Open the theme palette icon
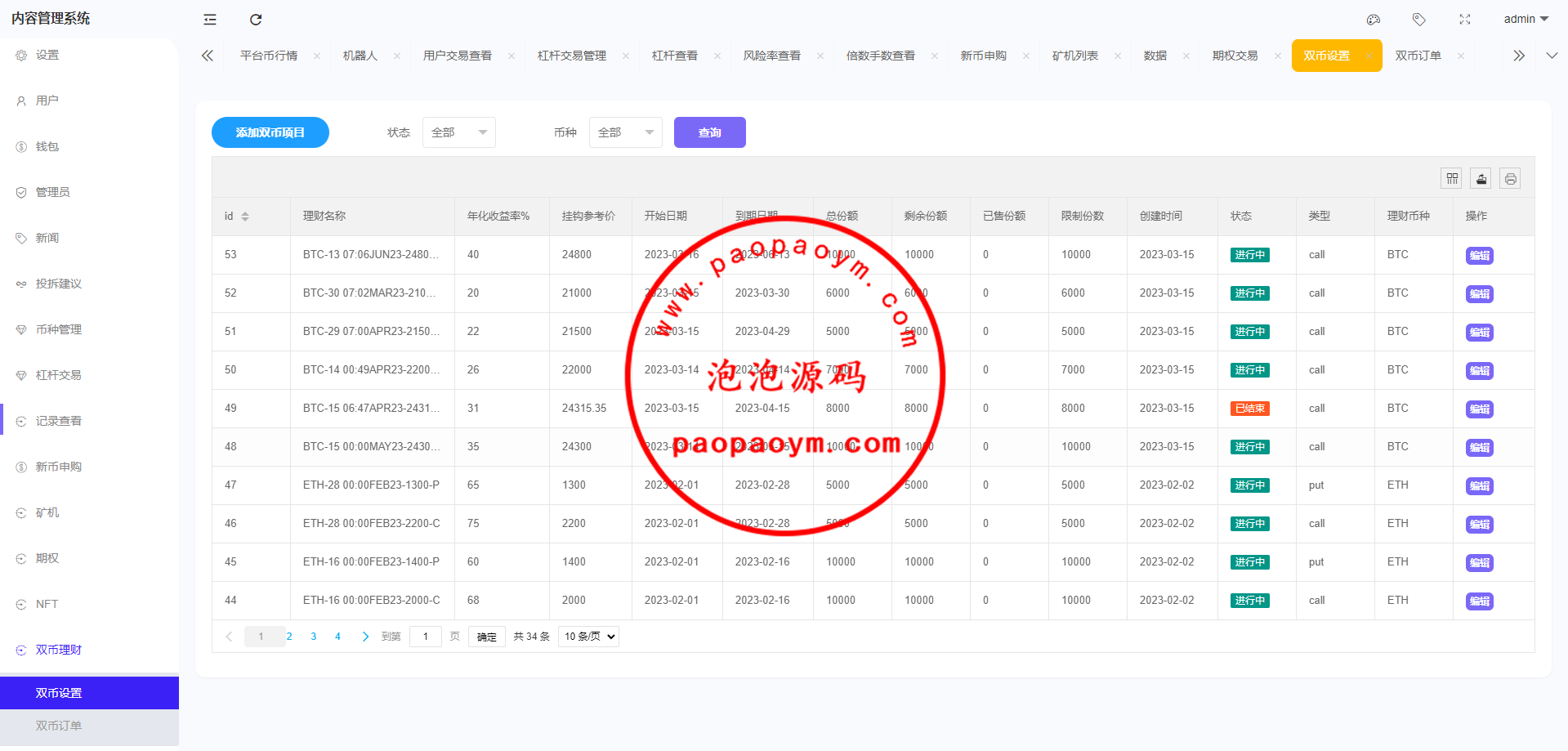This screenshot has height=751, width=1568. pyautogui.click(x=1374, y=20)
